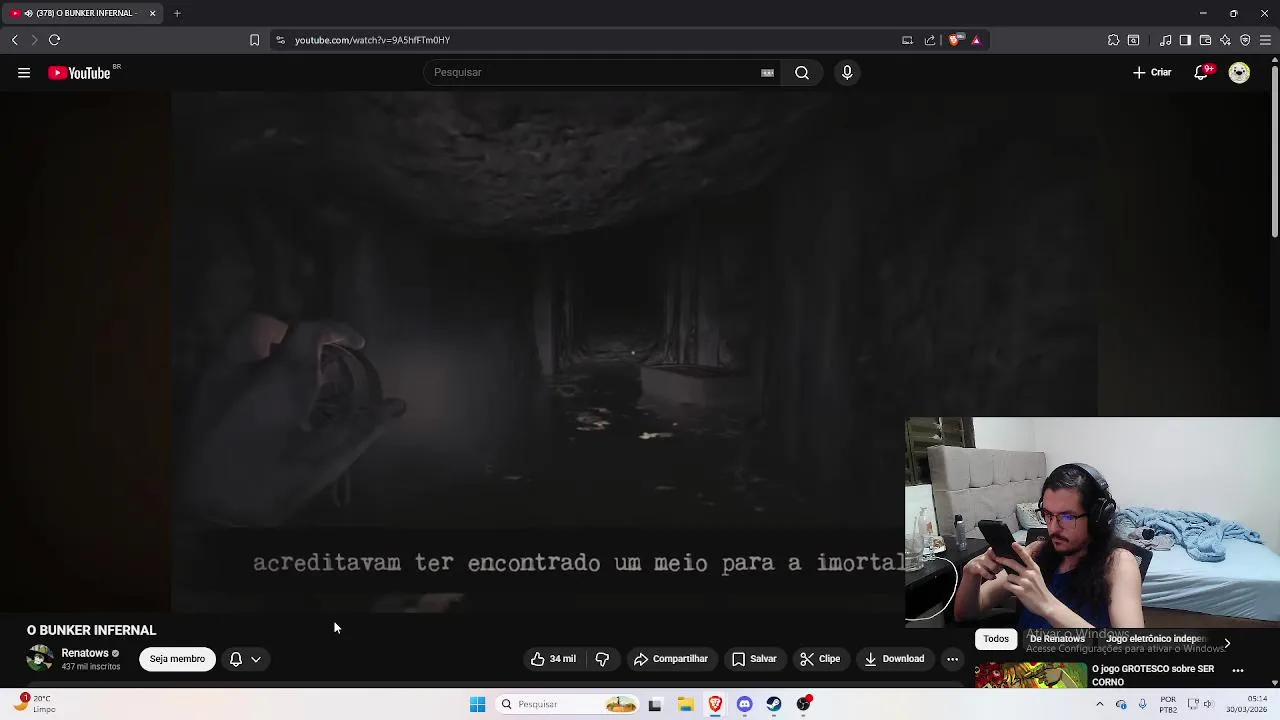
Task: Click the page vertical scrollbar
Action: click(1274, 150)
